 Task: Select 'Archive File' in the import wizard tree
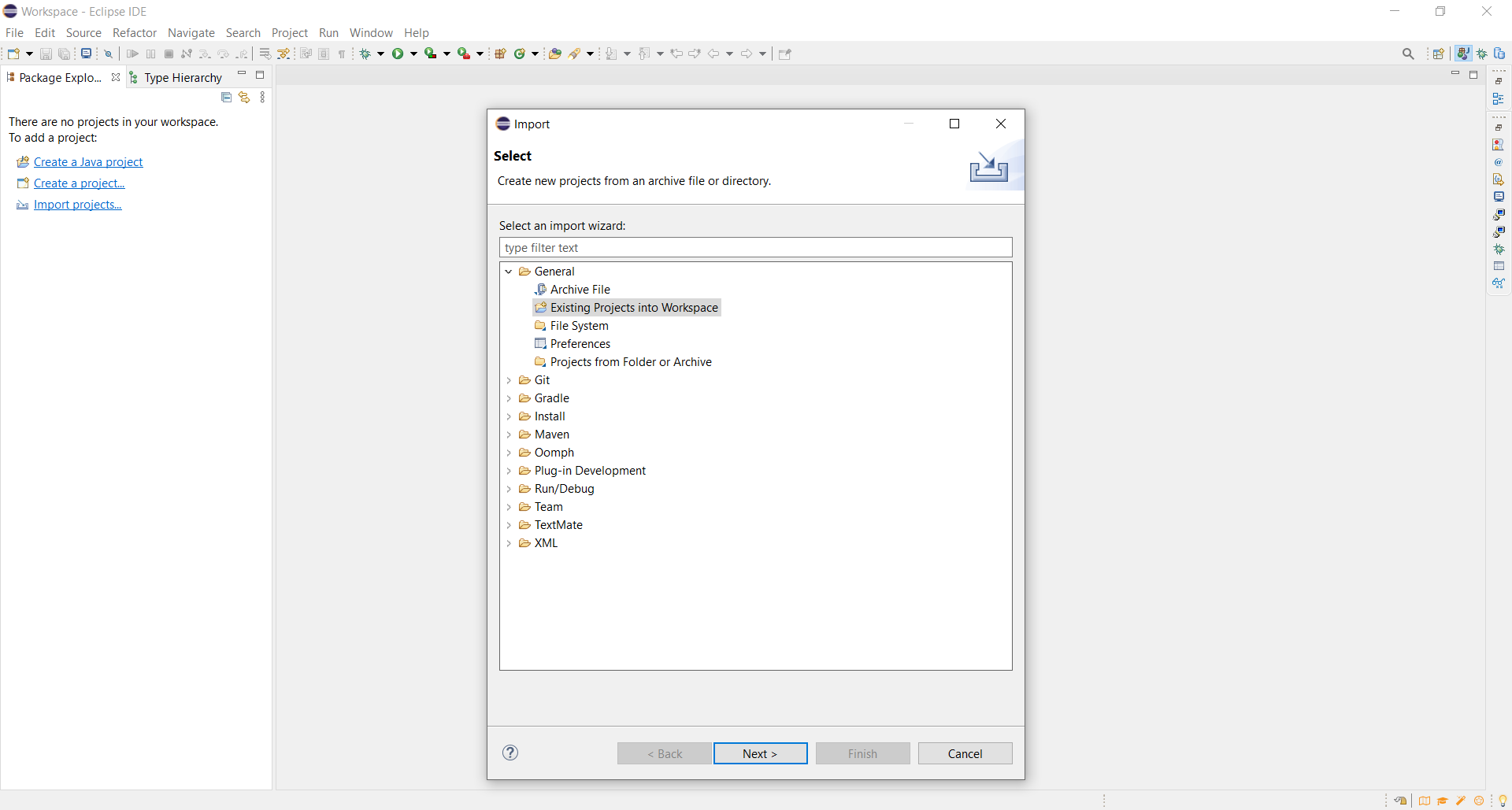(580, 290)
